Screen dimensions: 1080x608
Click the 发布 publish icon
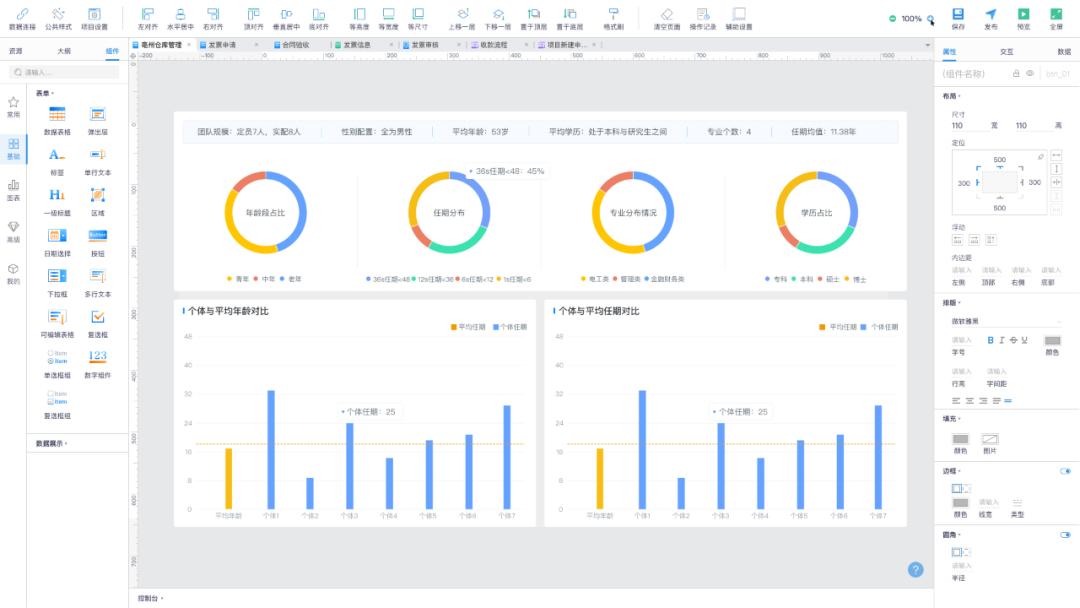point(990,14)
